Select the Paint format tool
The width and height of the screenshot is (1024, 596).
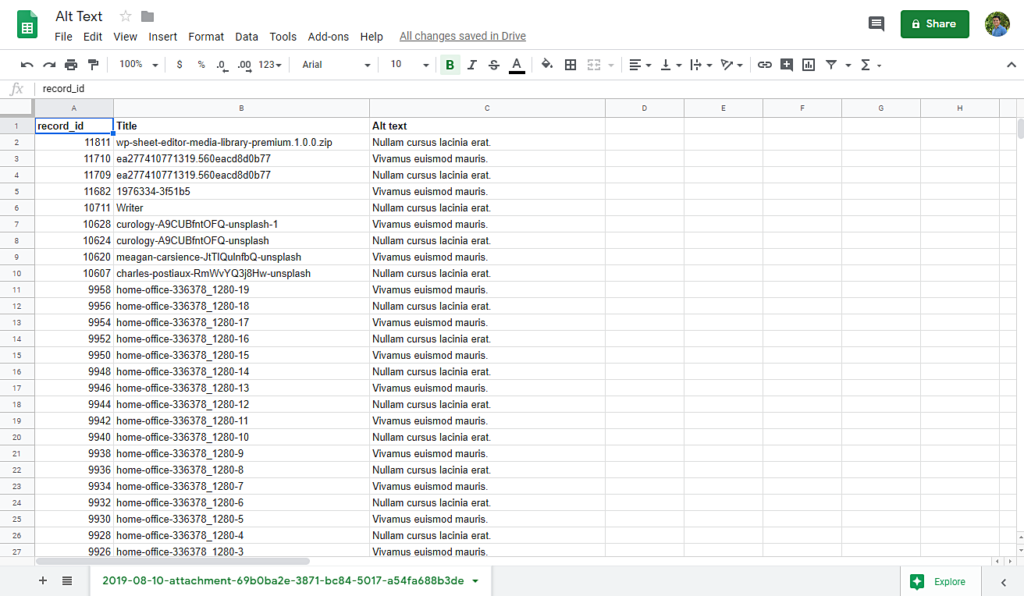click(x=94, y=65)
